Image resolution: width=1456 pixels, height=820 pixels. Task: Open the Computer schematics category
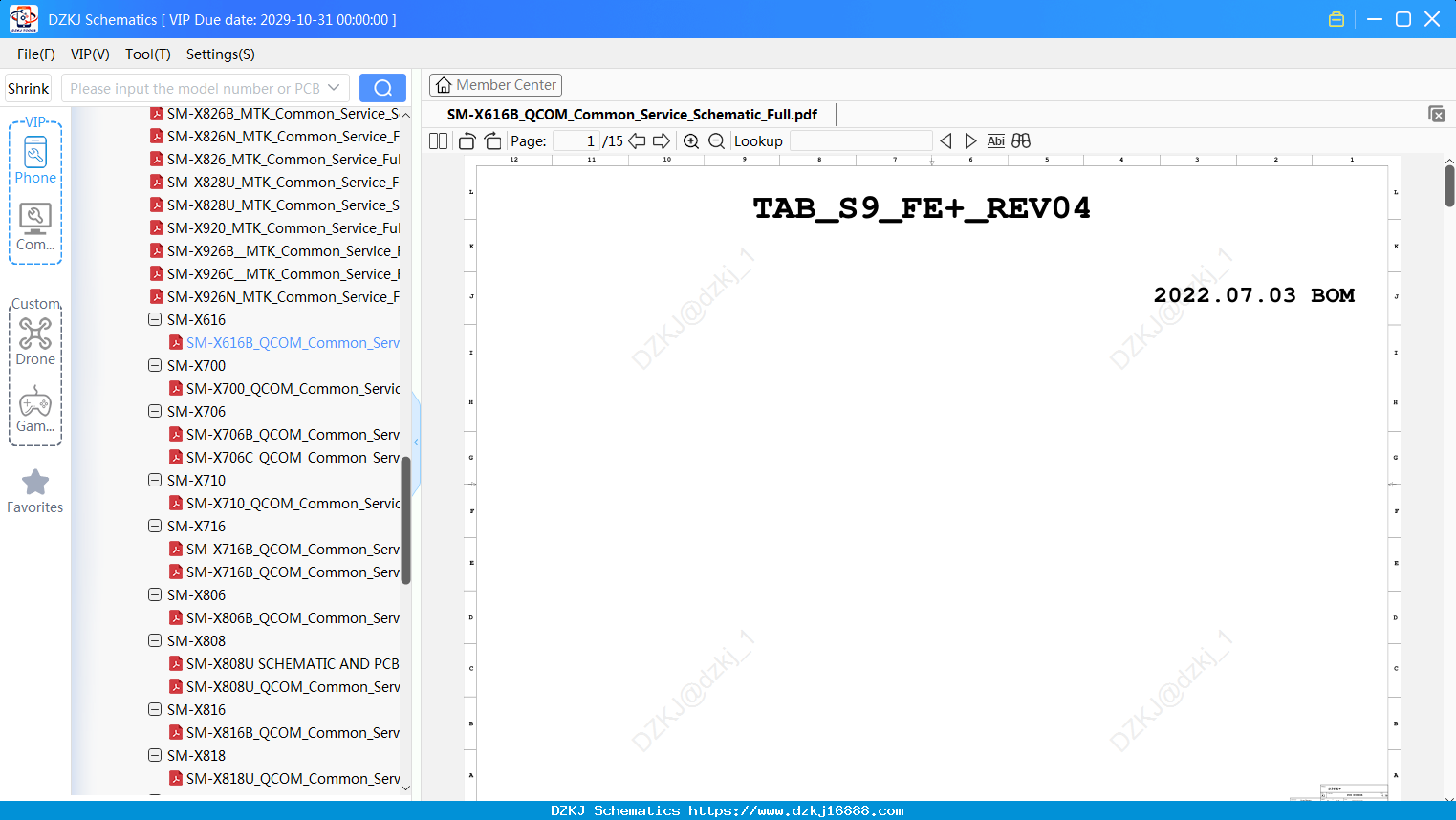tap(35, 227)
